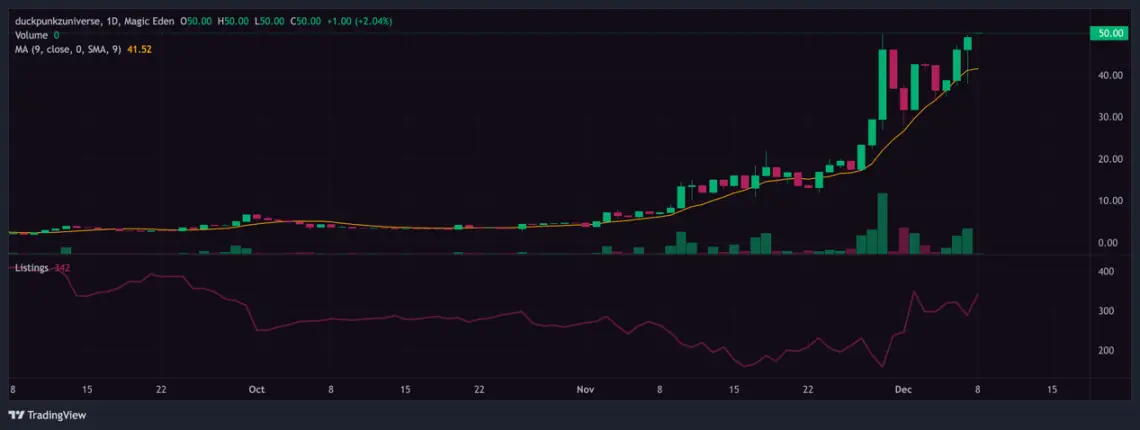Select 10.00 on the price axis
Image resolution: width=1140 pixels, height=430 pixels.
click(1107, 201)
